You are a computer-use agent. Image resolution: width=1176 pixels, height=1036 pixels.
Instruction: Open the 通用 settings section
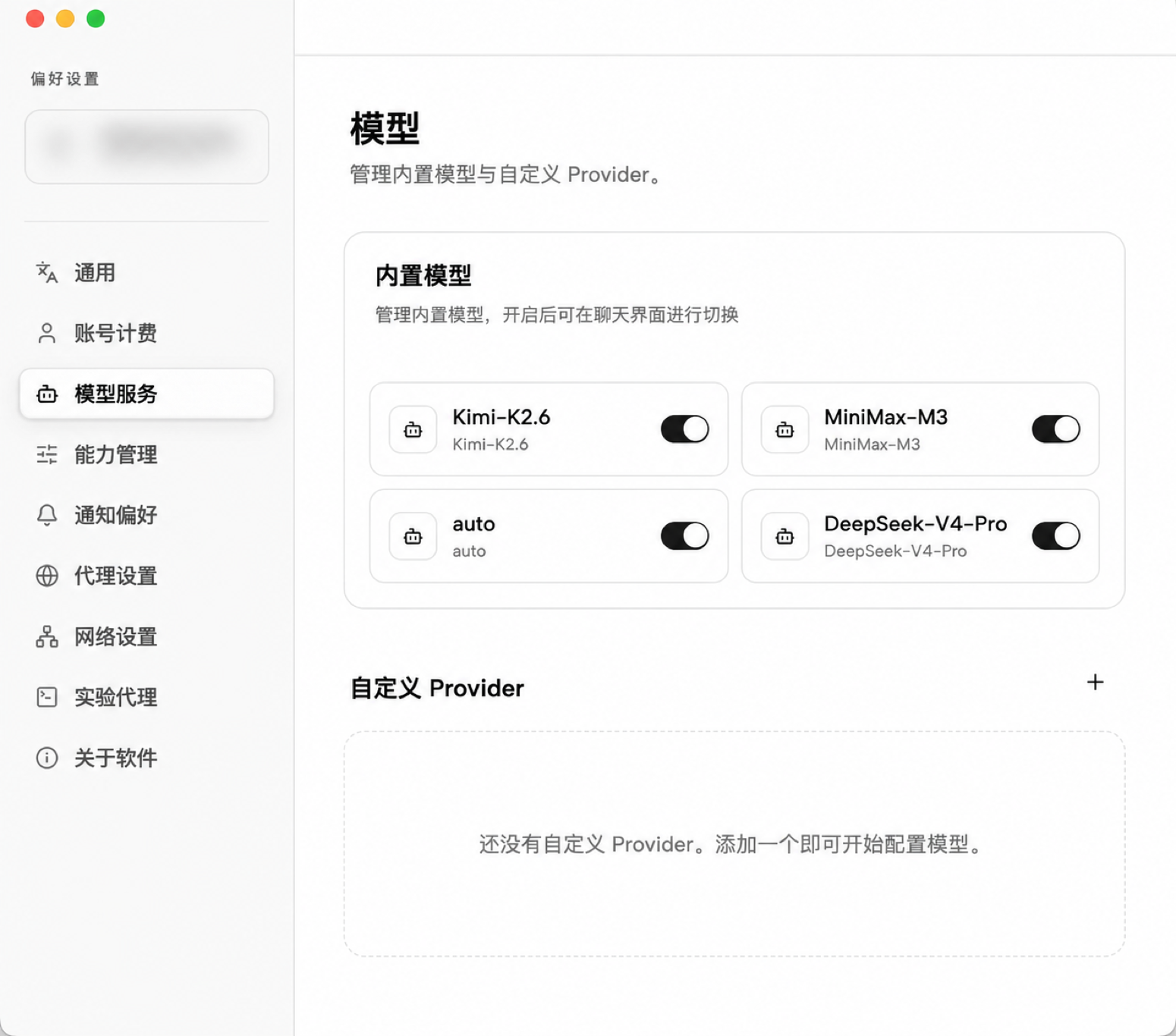click(x=146, y=272)
